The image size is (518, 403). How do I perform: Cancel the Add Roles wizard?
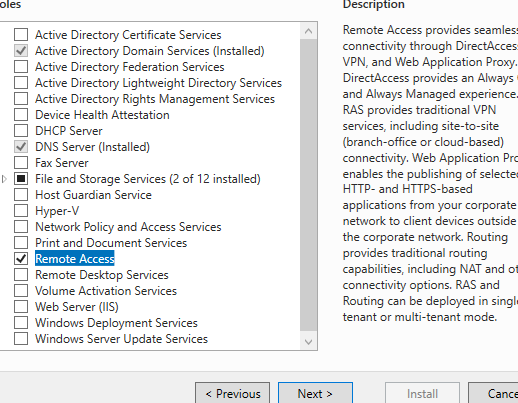point(493,394)
